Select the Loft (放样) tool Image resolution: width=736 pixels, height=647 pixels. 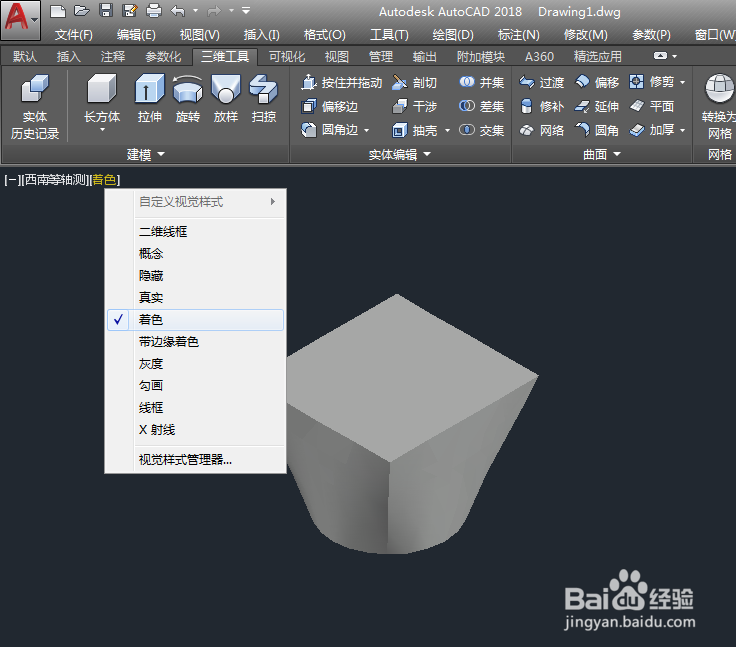click(226, 98)
